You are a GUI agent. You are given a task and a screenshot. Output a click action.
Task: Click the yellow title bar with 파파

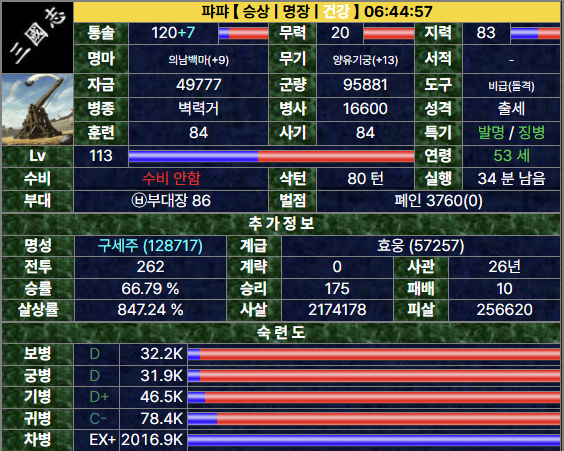[317, 12]
